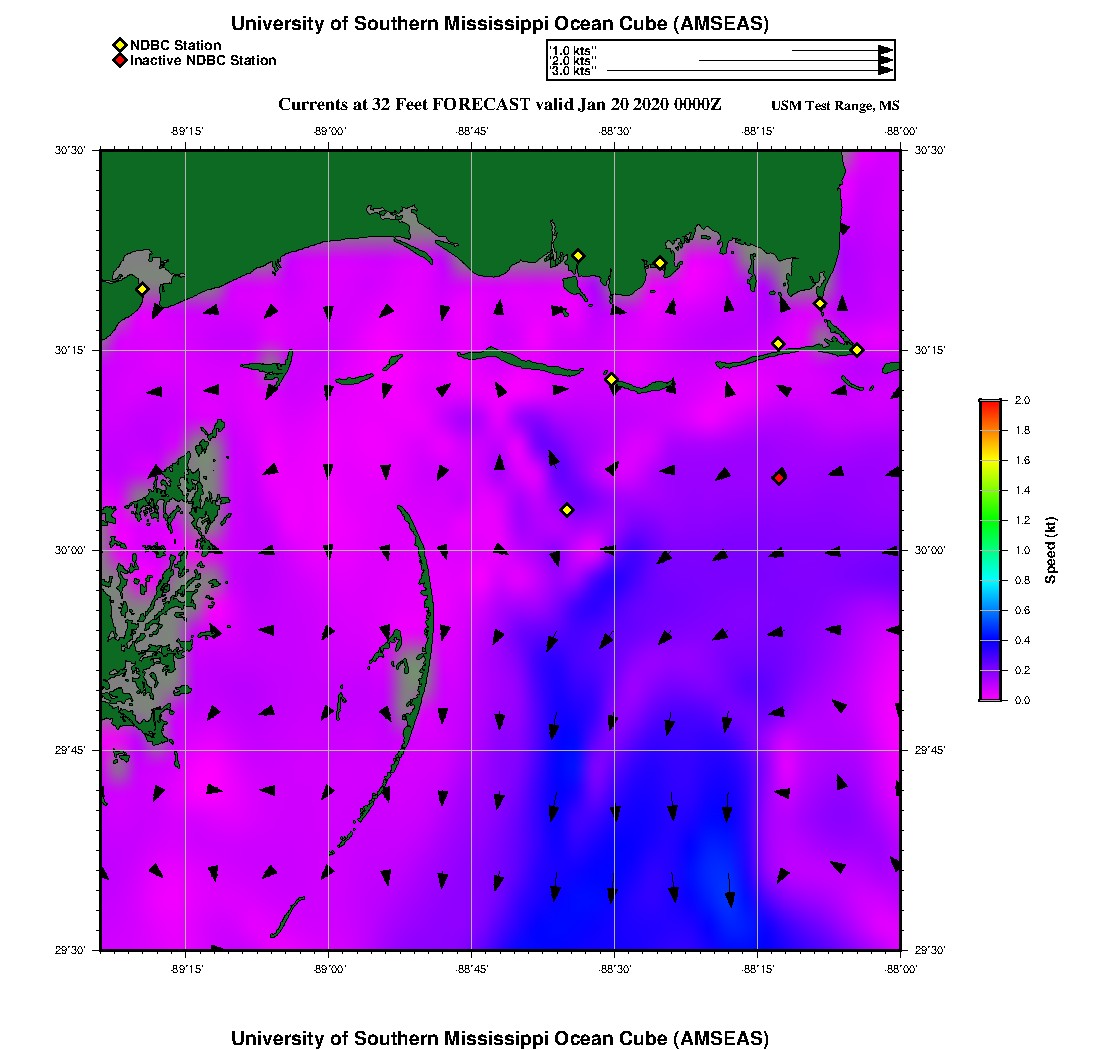
Task: Click the -89°15' label on the top axis
Action: [187, 131]
